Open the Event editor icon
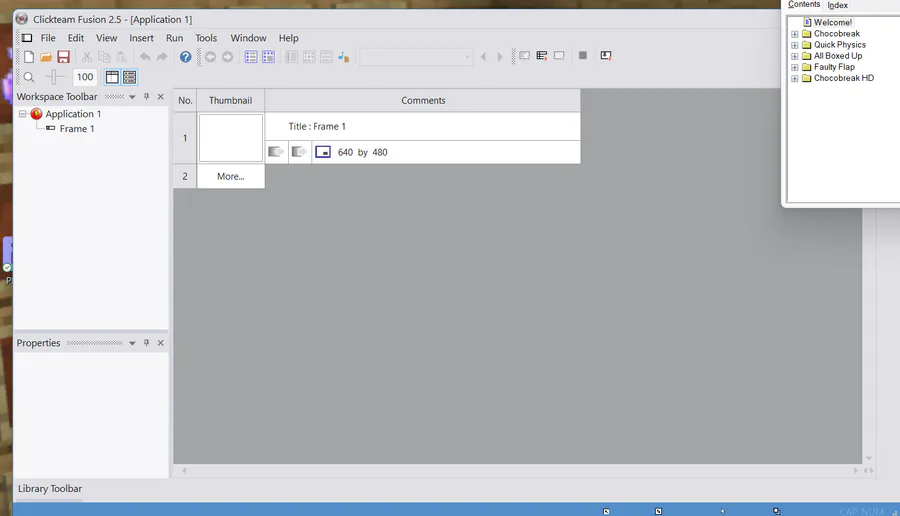The image size is (900, 516). pos(292,56)
